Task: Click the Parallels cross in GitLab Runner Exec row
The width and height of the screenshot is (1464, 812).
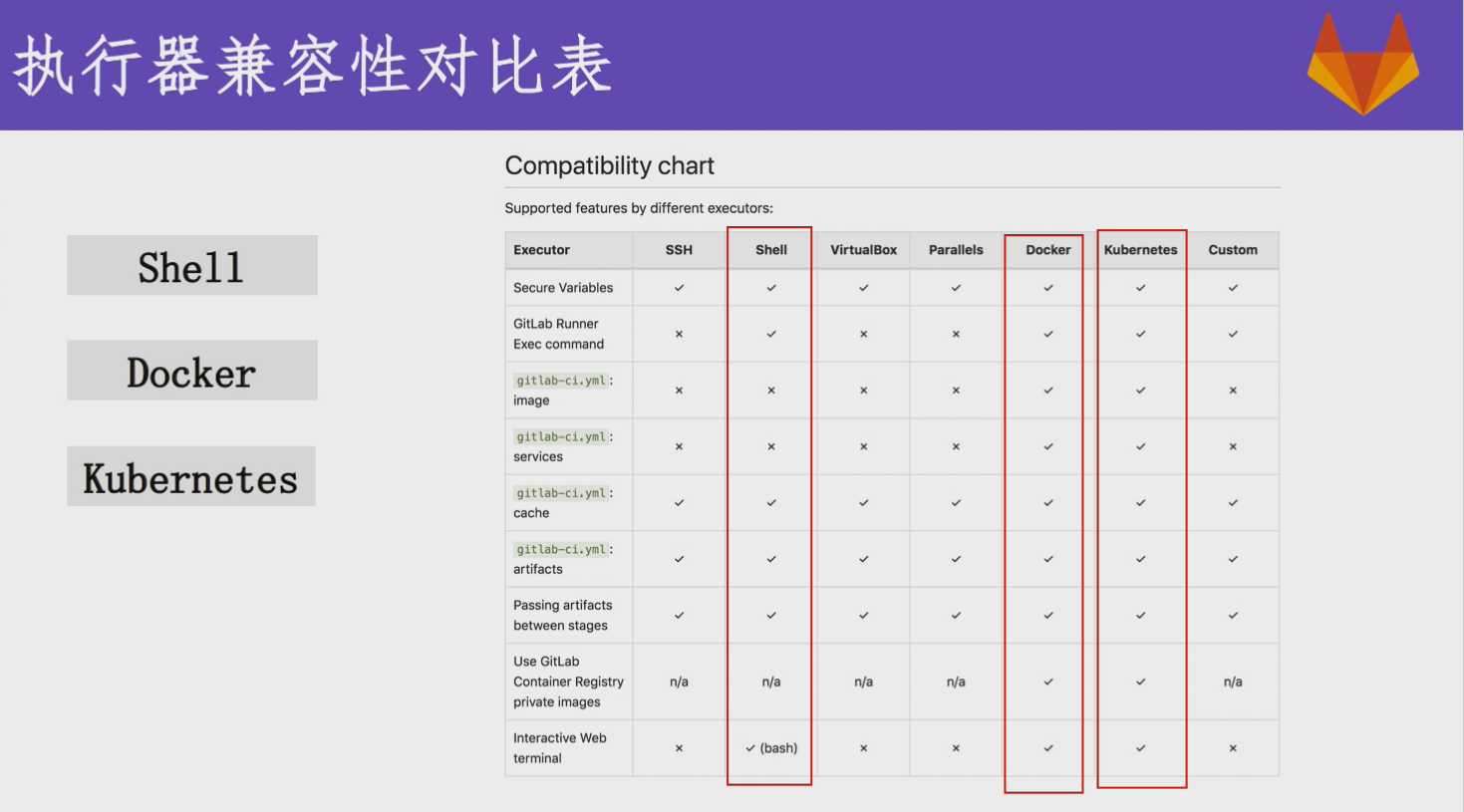Action: (x=956, y=334)
